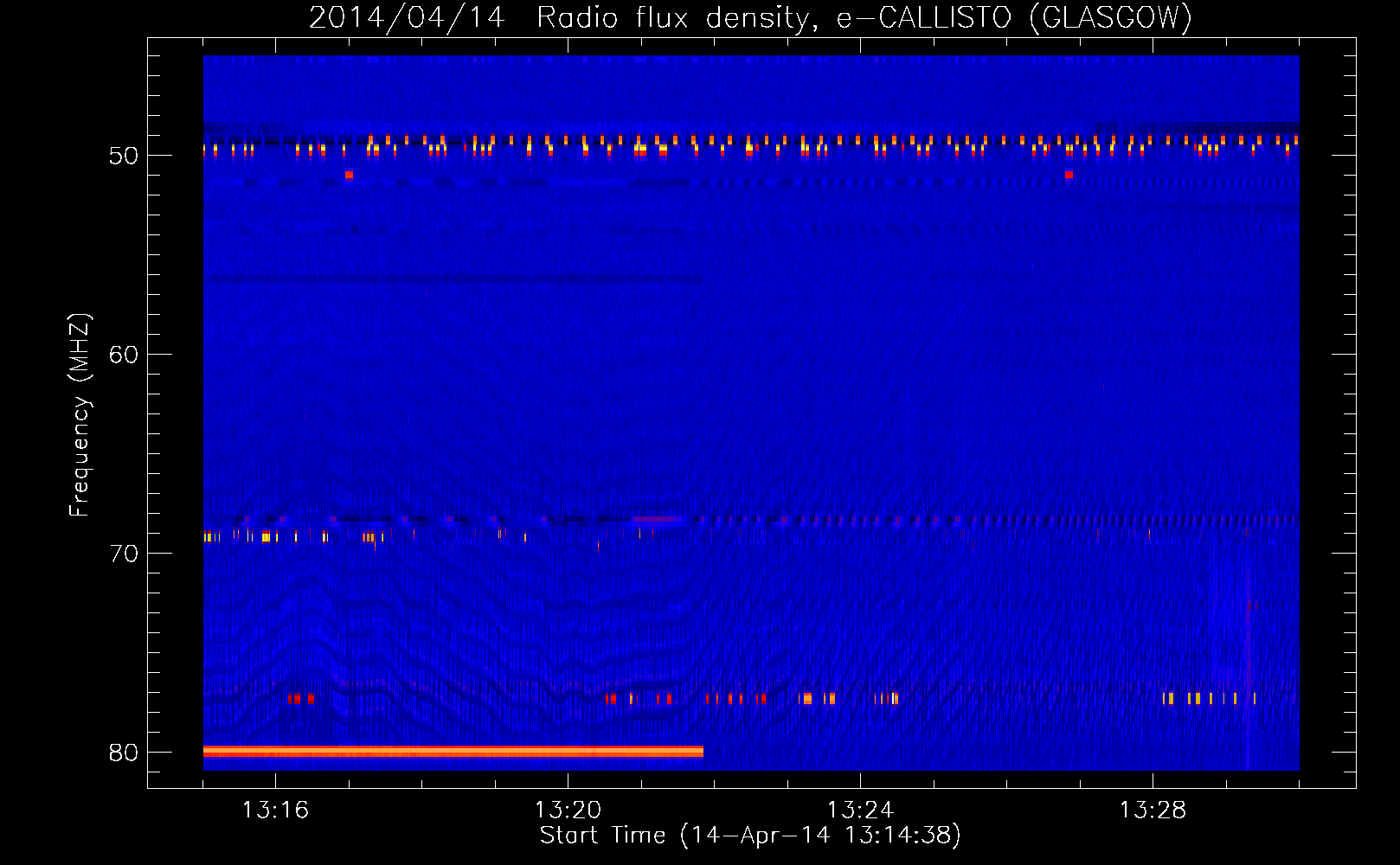
Task: Click the 60 frequency tick label
Action: 124,355
